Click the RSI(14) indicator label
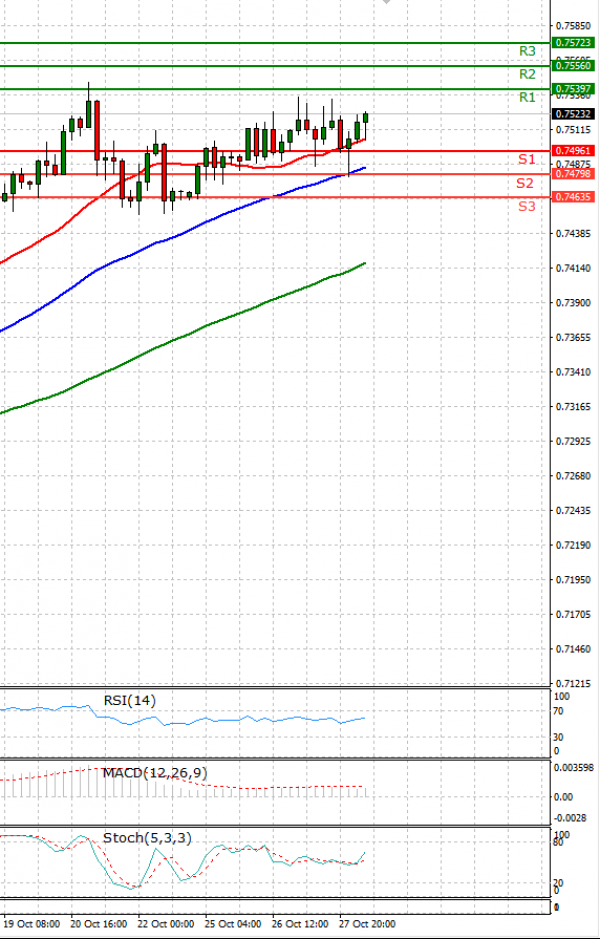 tap(129, 701)
